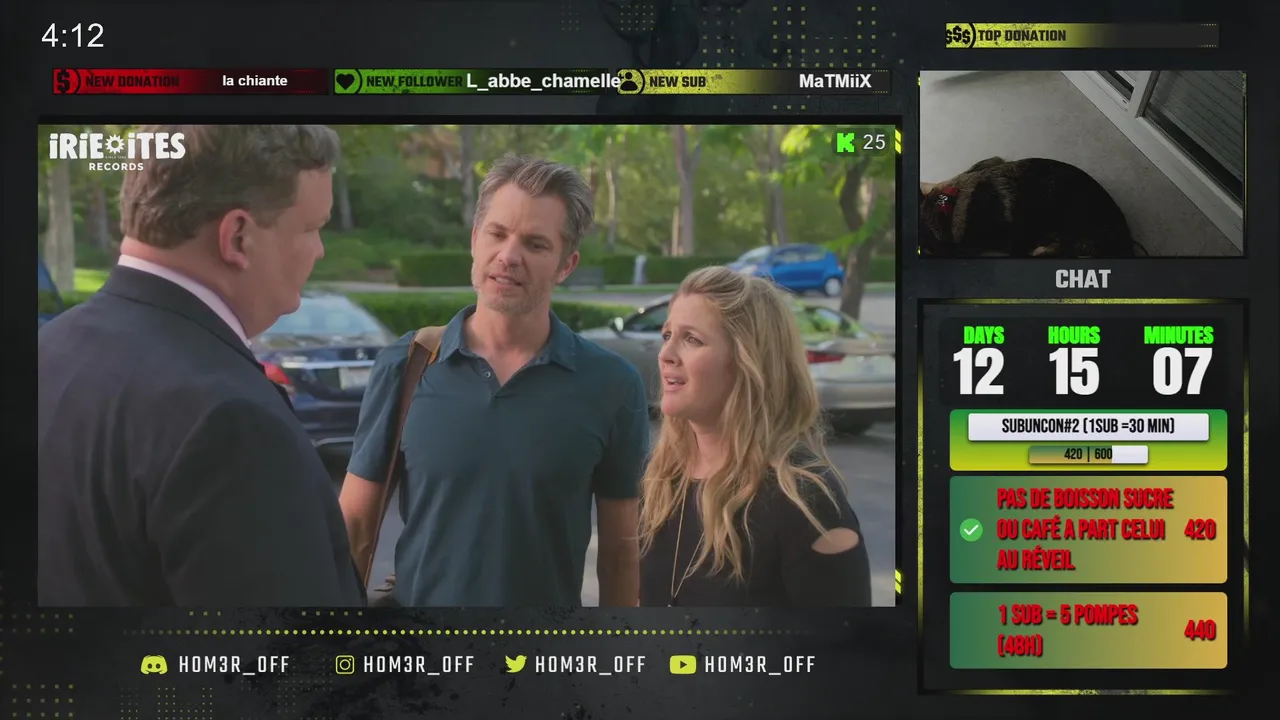
Task: Click the white checkmark on sugar-free goal
Action: pos(970,530)
